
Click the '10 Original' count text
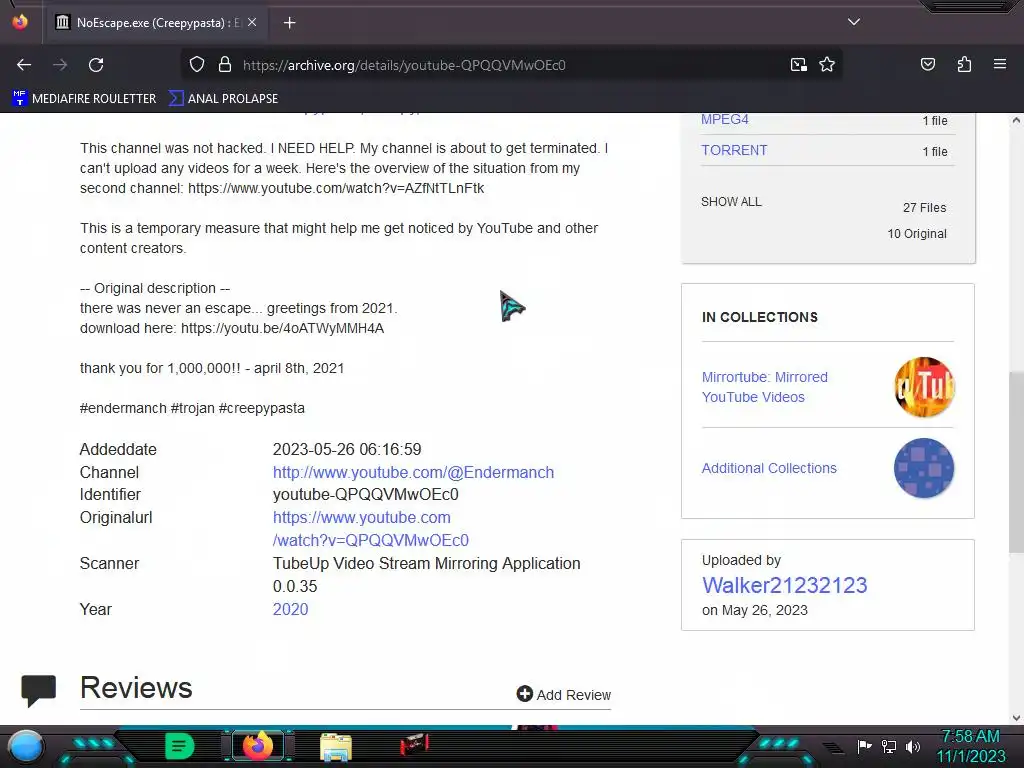[917, 234]
